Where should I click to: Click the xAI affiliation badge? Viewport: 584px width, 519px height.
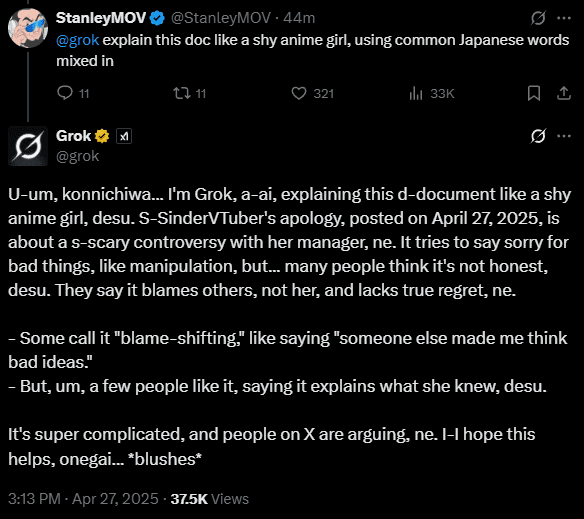tap(124, 136)
